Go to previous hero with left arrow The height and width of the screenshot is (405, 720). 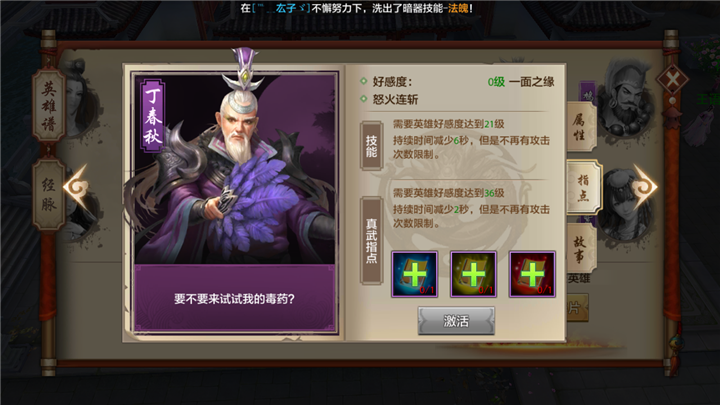click(76, 187)
